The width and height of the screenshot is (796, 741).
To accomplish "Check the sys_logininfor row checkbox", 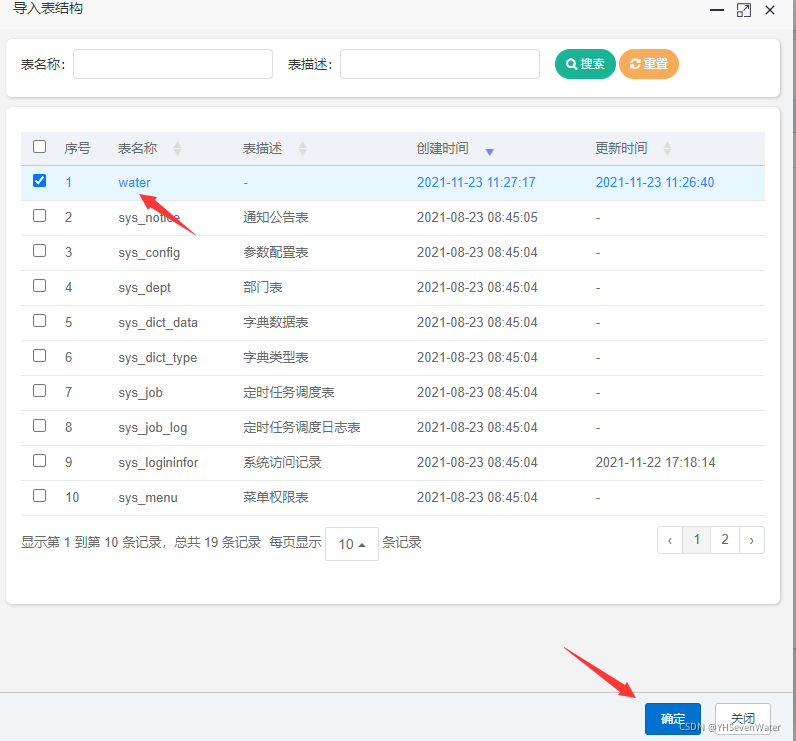I will tap(40, 461).
